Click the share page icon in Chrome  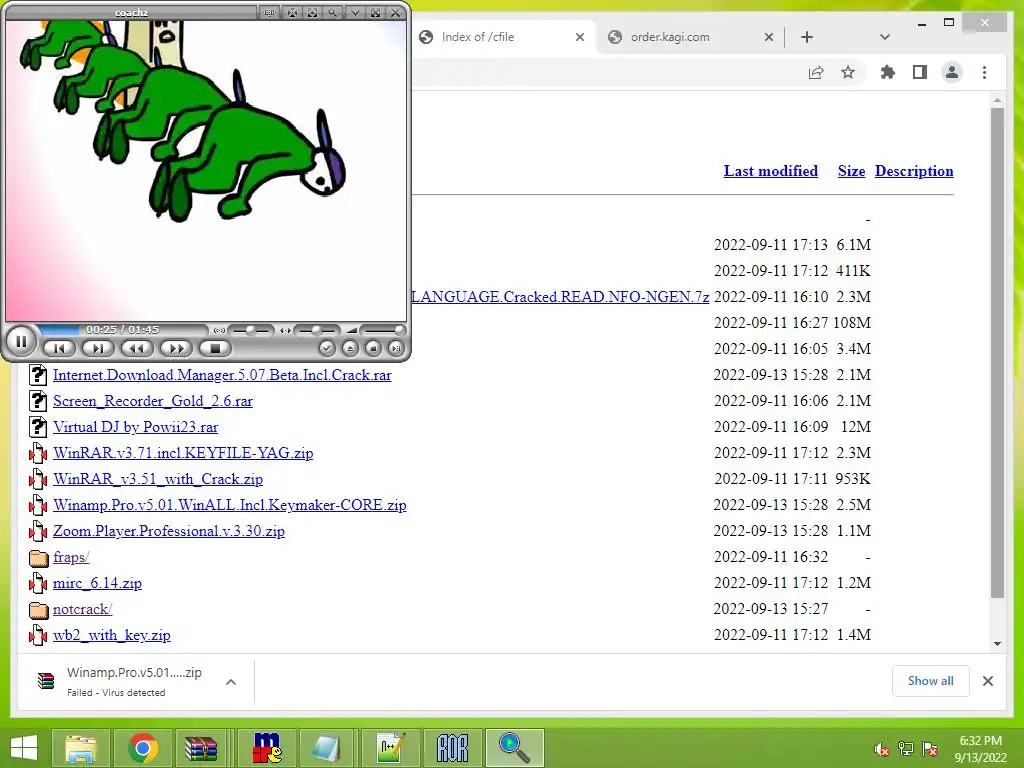[816, 72]
